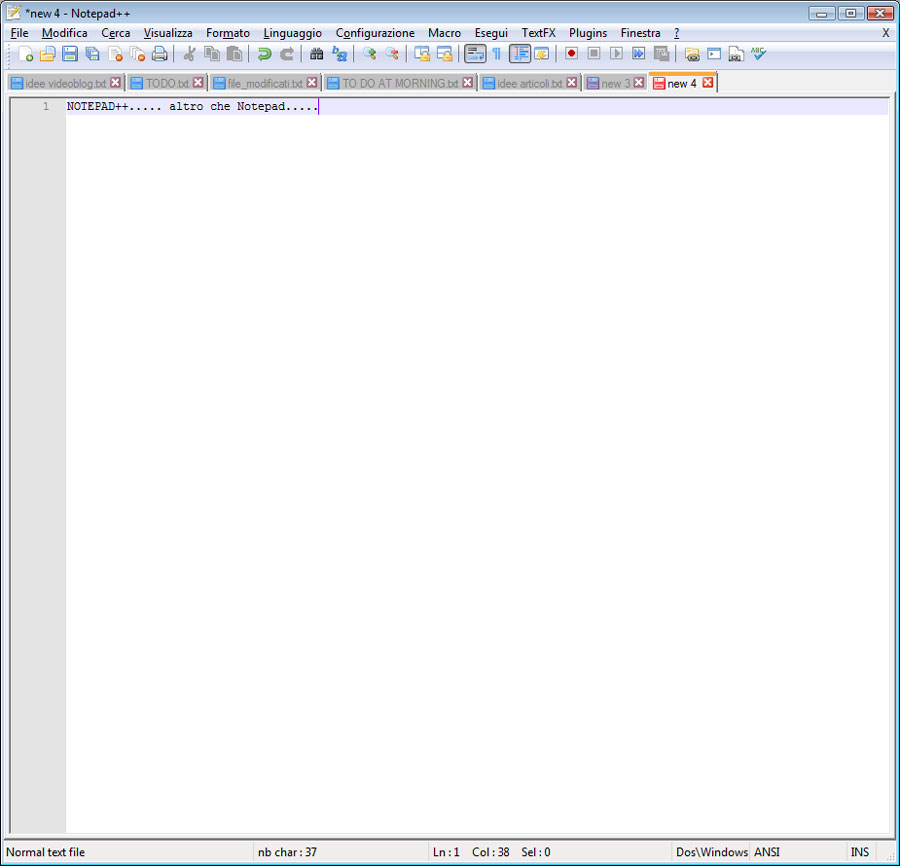Click the Zoom In magnifier icon

click(369, 54)
